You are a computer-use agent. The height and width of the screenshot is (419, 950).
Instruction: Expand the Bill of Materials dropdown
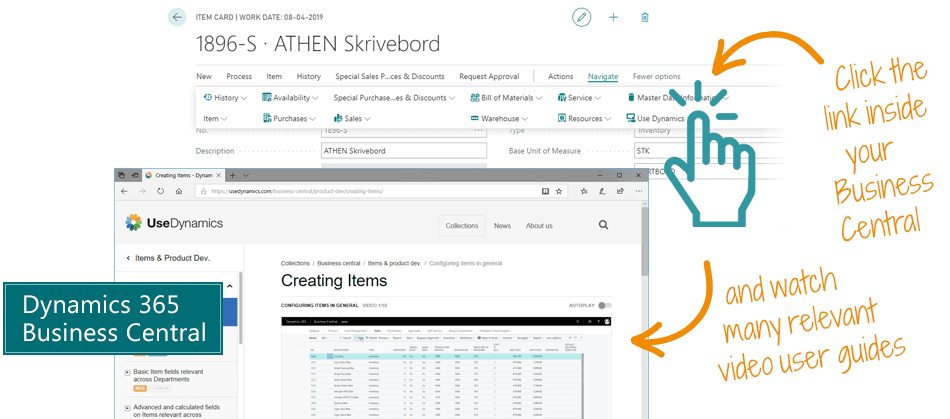507,97
